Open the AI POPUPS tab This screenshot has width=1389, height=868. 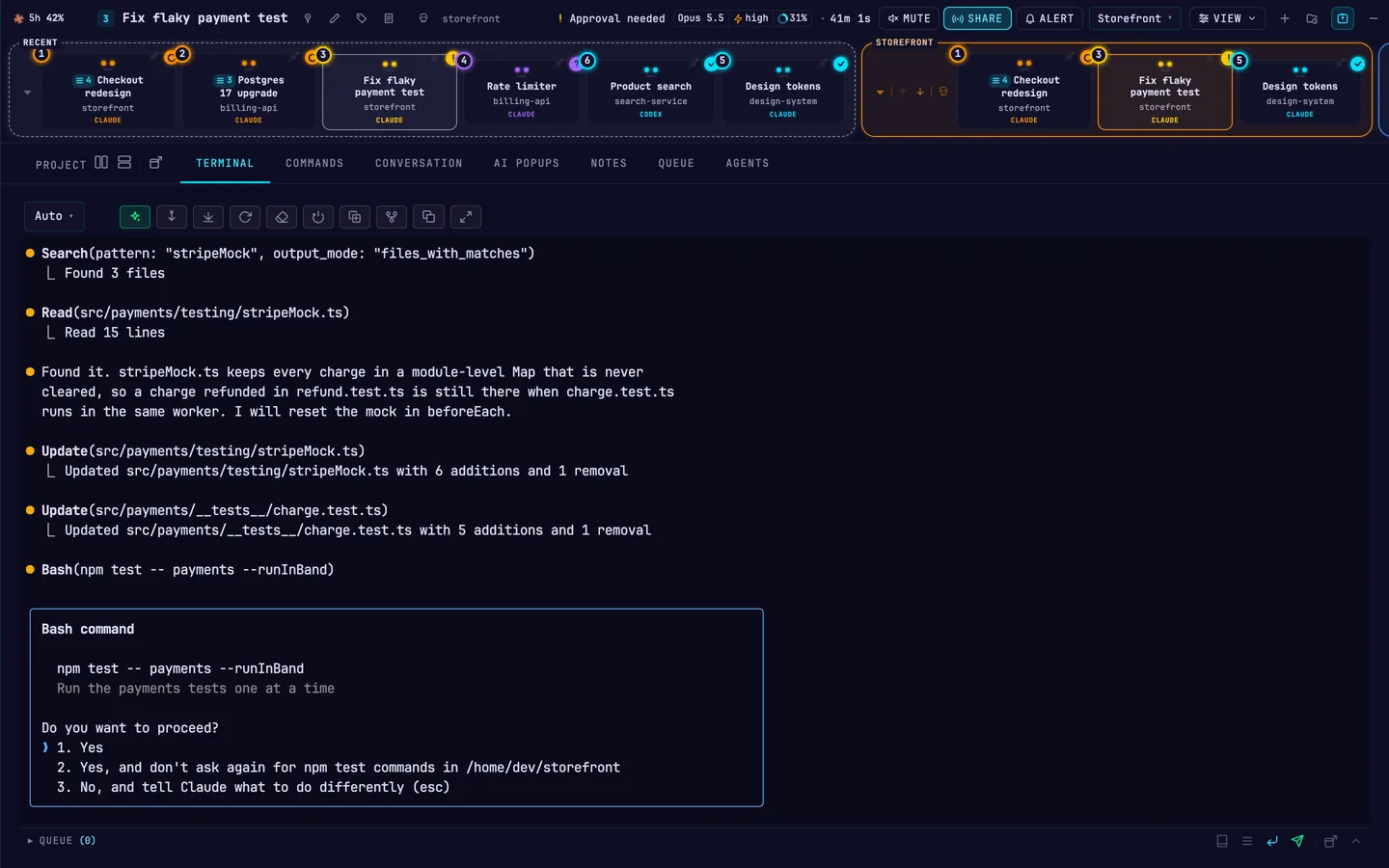pos(527,163)
